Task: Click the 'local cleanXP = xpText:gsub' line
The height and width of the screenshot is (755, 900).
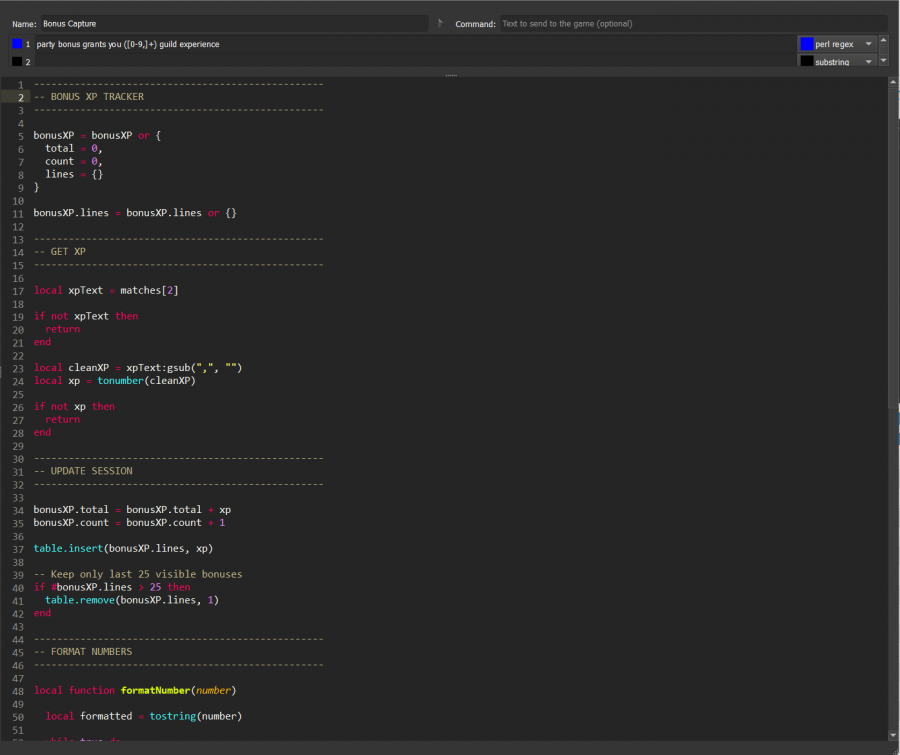Action: [x=138, y=368]
